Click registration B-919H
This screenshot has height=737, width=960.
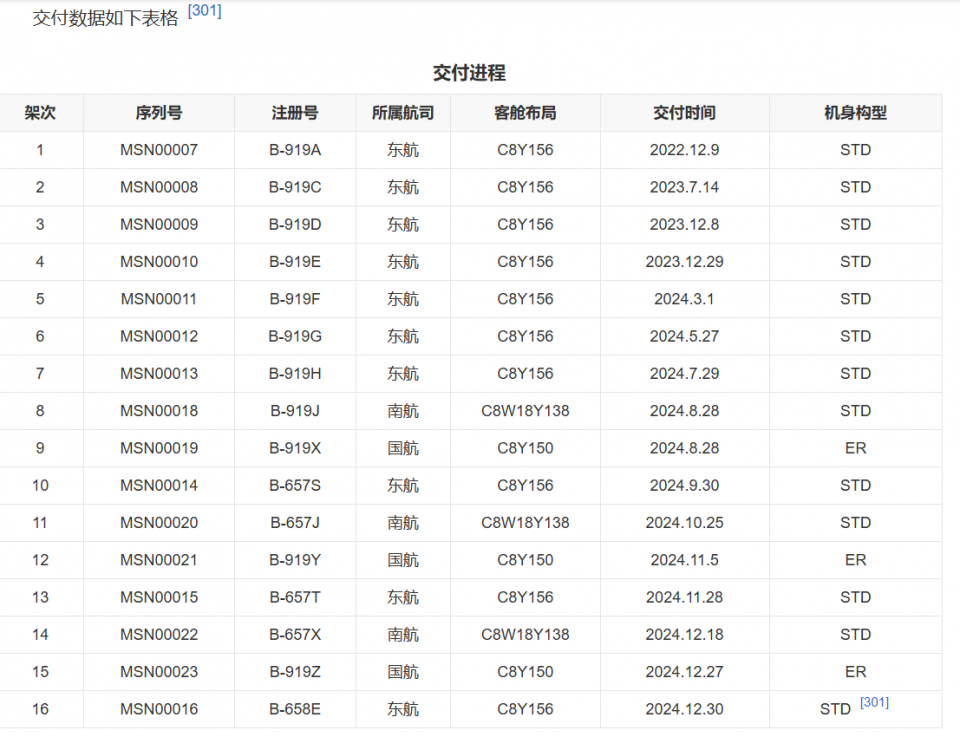pyautogui.click(x=295, y=374)
